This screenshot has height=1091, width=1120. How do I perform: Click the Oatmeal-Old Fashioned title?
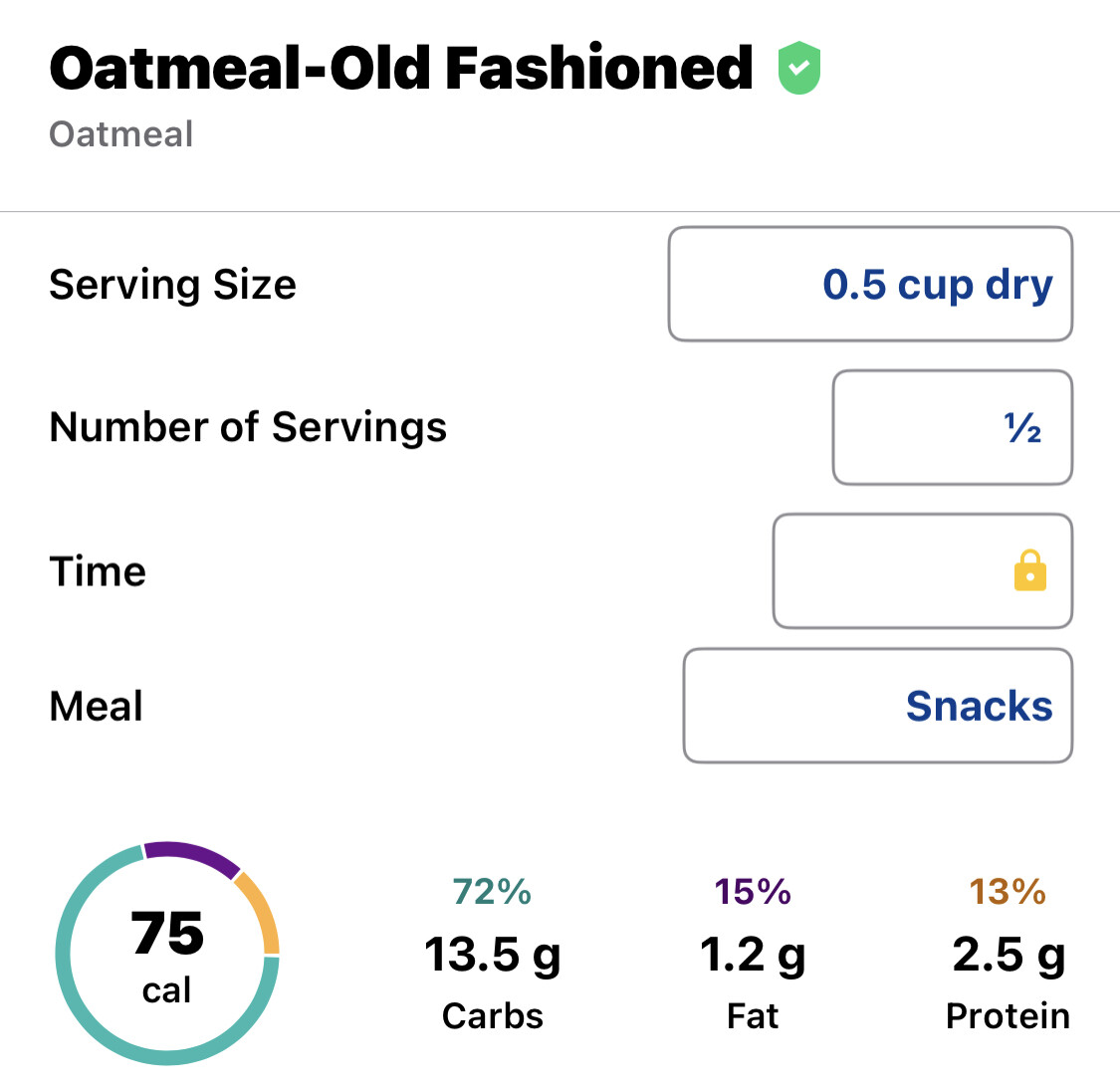(400, 69)
